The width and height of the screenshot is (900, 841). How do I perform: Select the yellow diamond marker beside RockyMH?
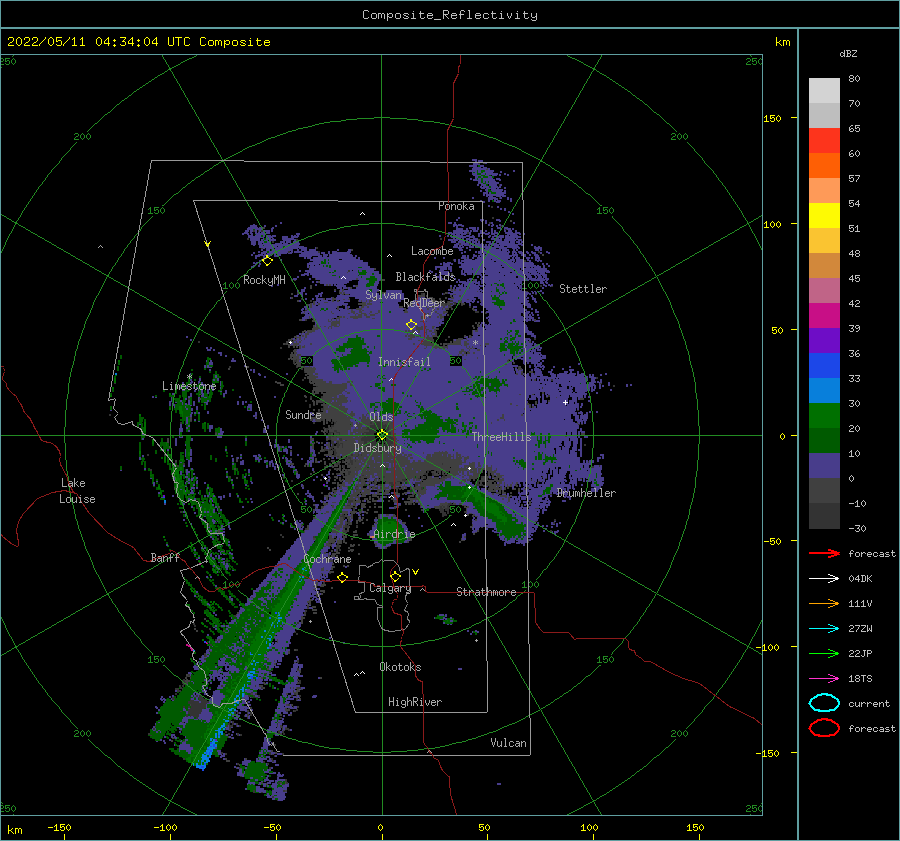tap(267, 261)
